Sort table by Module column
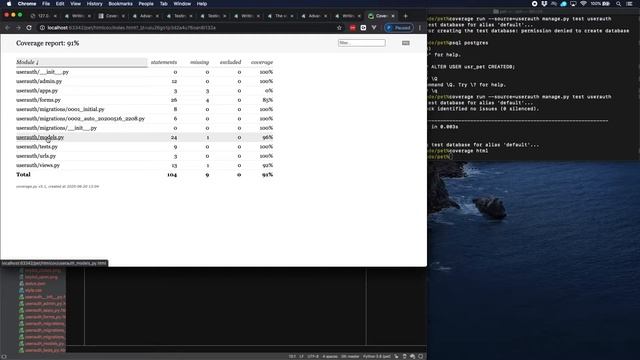640x360 pixels. tap(81, 62)
